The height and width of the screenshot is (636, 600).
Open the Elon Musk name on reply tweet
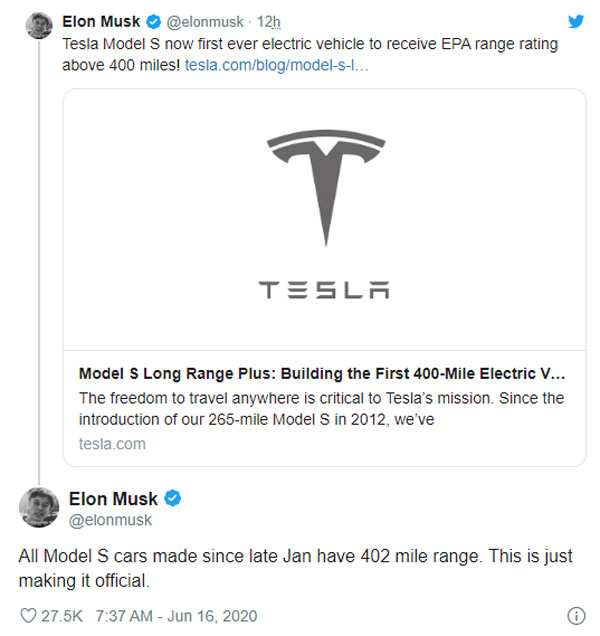click(x=113, y=498)
